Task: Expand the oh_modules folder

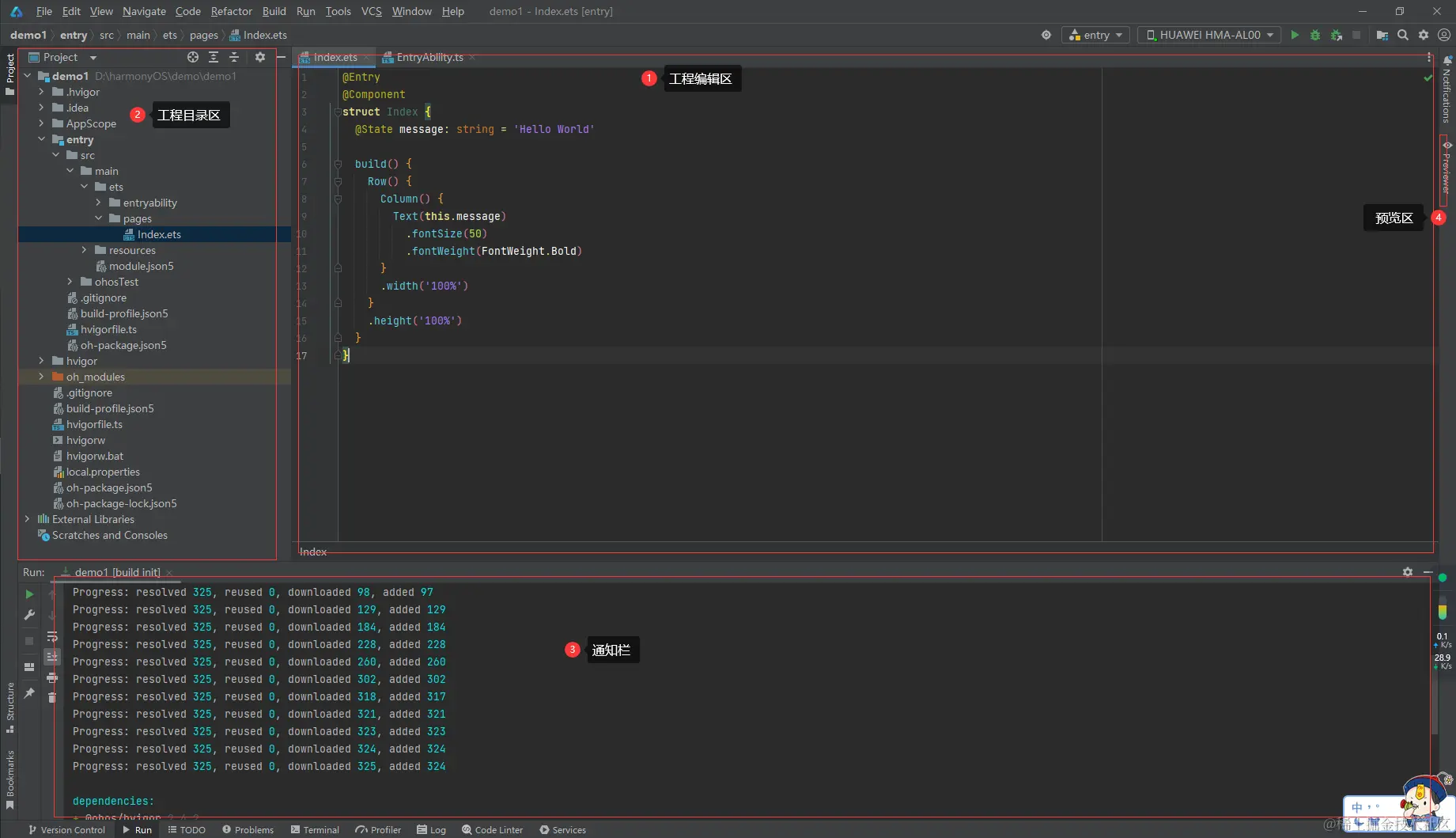Action: tap(41, 377)
